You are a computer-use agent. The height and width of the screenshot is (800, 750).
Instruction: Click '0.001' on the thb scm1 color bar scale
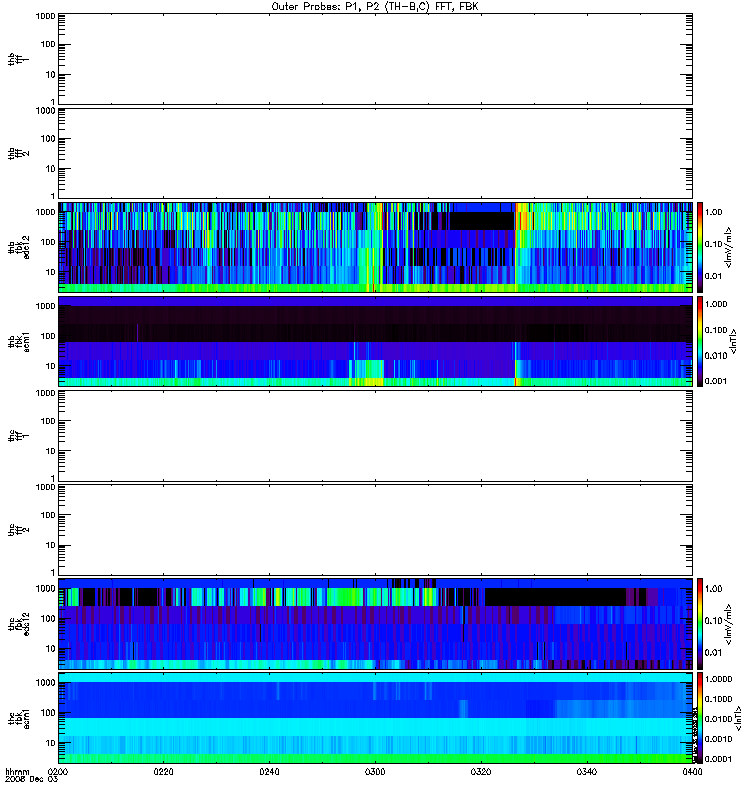(x=716, y=381)
